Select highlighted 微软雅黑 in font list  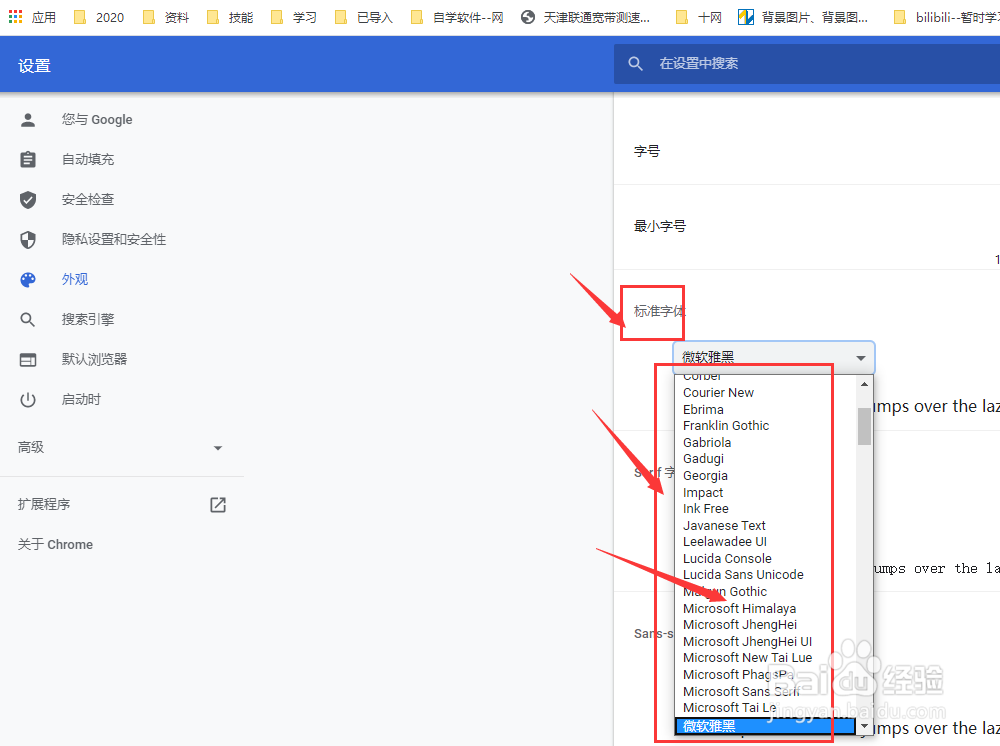[x=766, y=726]
